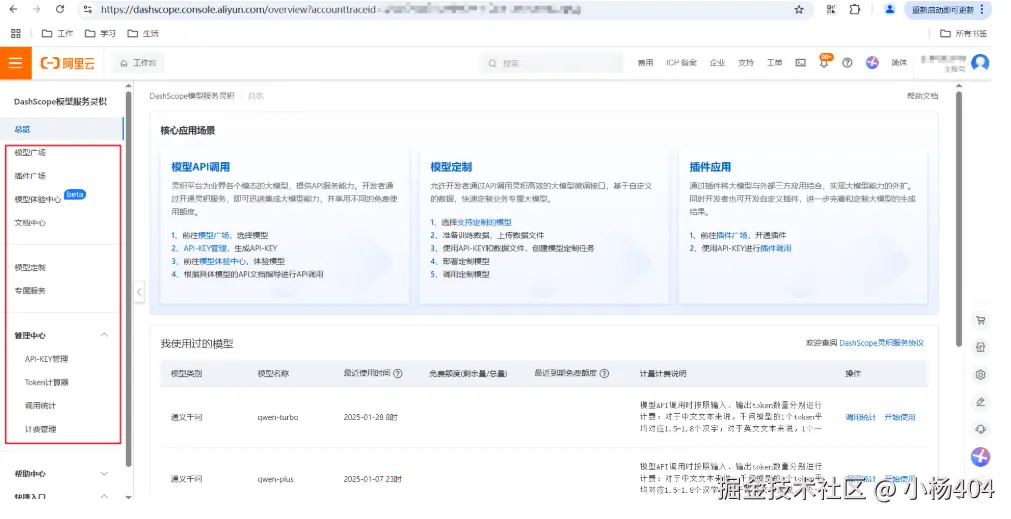Open 支持 in top navigation

click(x=746, y=63)
